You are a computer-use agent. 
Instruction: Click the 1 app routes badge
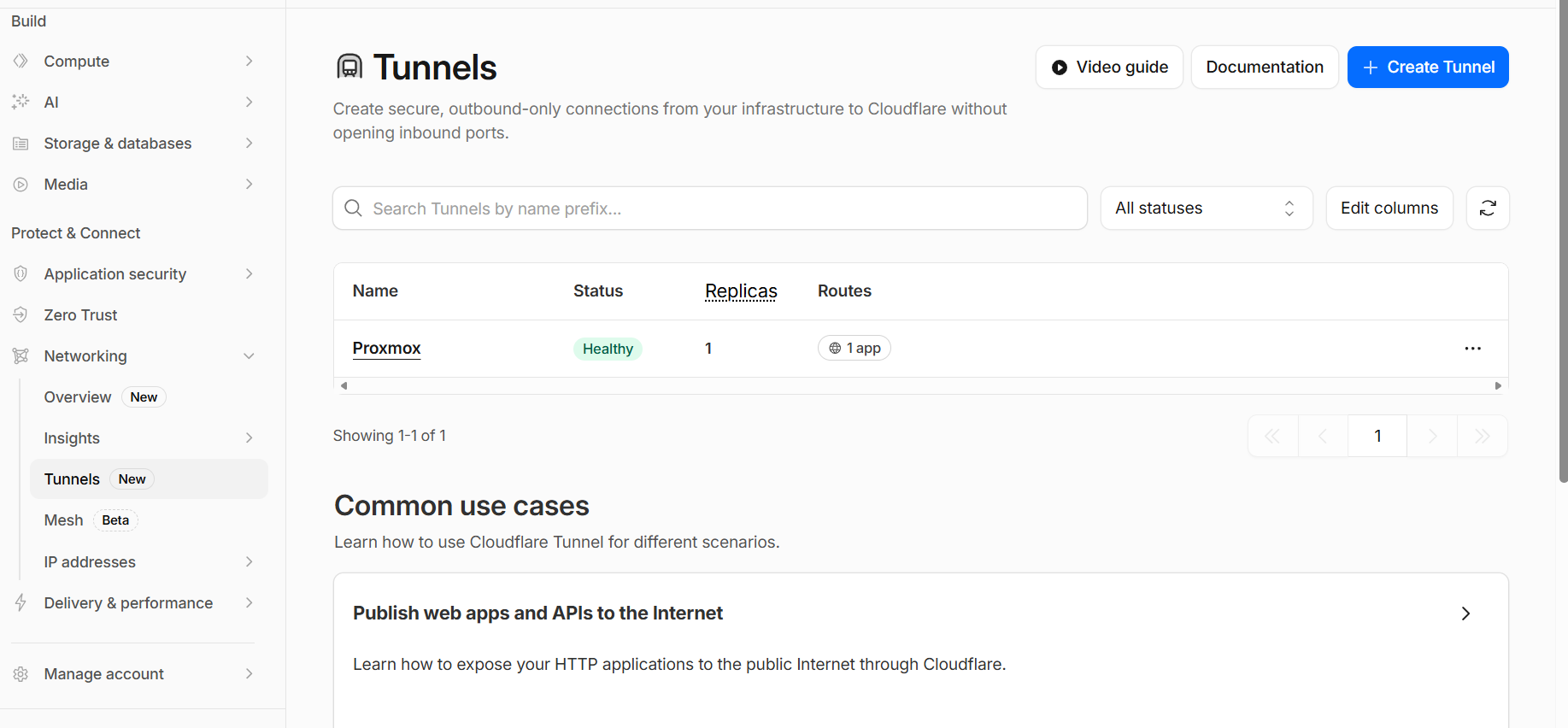[x=854, y=349]
